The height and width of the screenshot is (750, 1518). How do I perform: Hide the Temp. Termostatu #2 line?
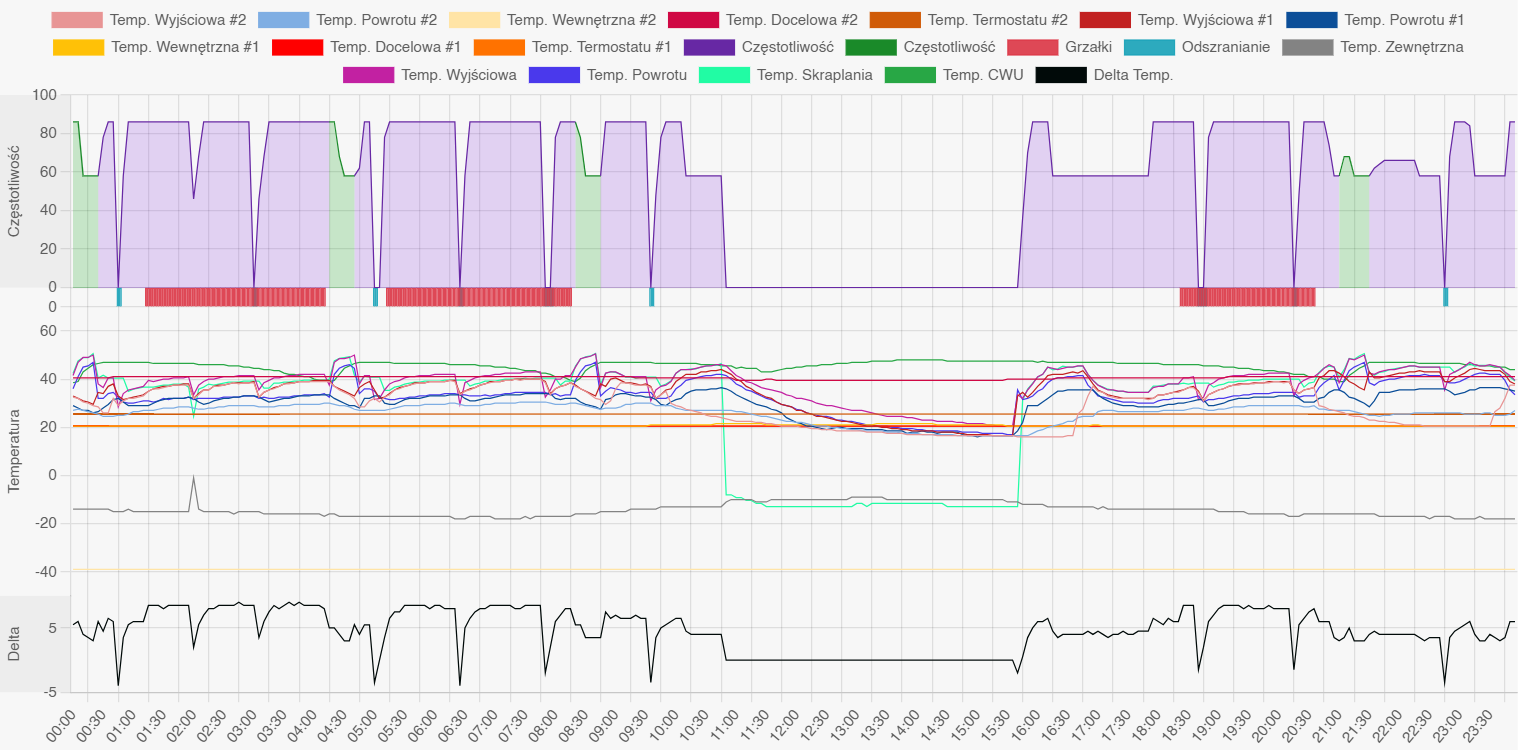pyautogui.click(x=895, y=20)
